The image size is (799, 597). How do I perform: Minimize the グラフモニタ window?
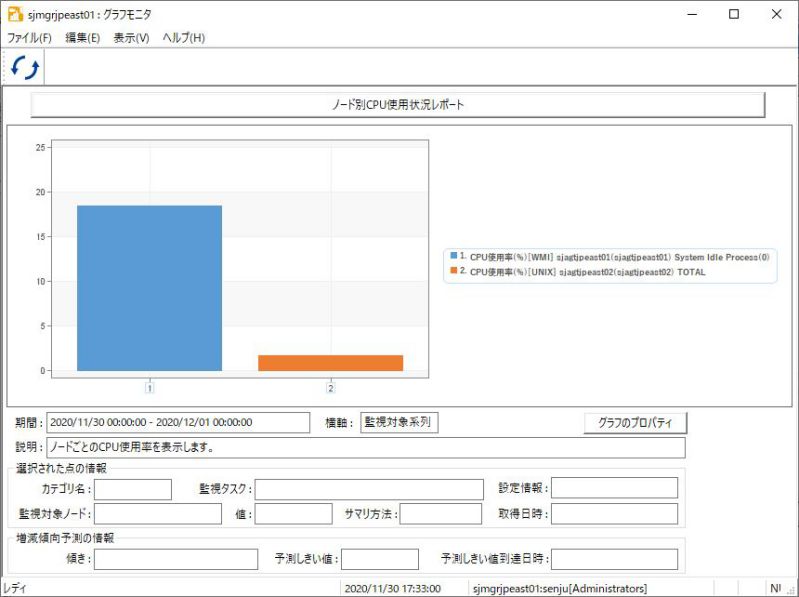click(692, 14)
